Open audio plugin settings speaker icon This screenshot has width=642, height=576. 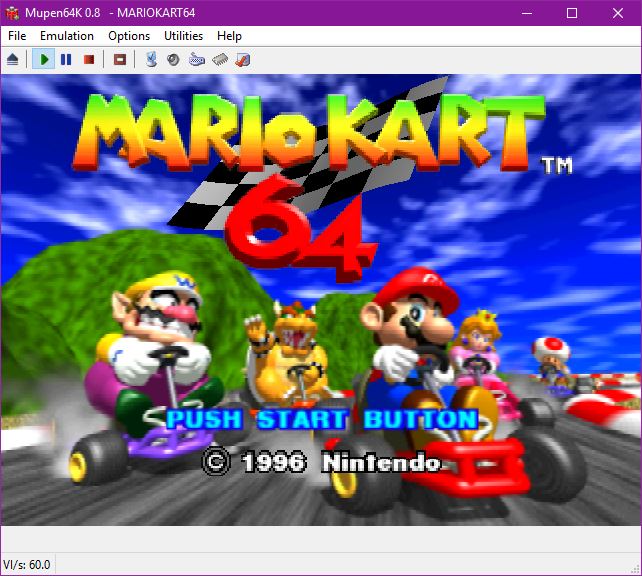(174, 60)
